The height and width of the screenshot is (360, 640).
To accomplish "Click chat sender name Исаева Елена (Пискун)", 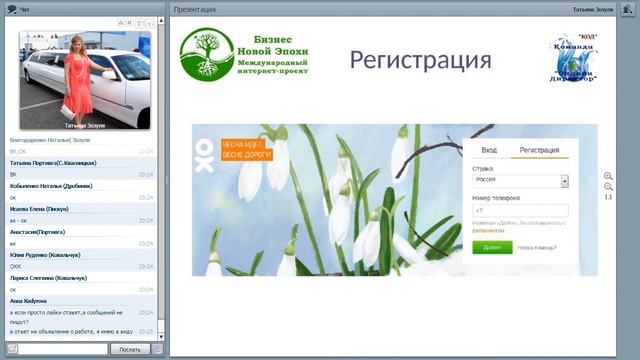I will (x=39, y=209).
